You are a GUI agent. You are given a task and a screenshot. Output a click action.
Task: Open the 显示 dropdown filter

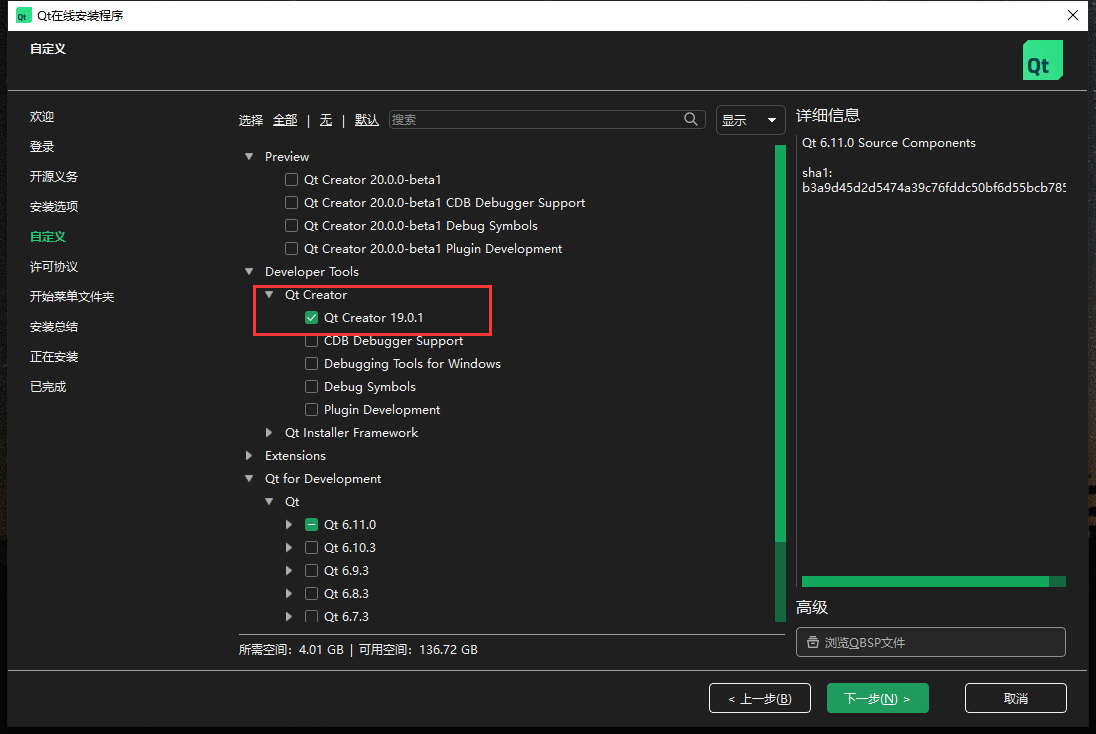pyautogui.click(x=750, y=120)
